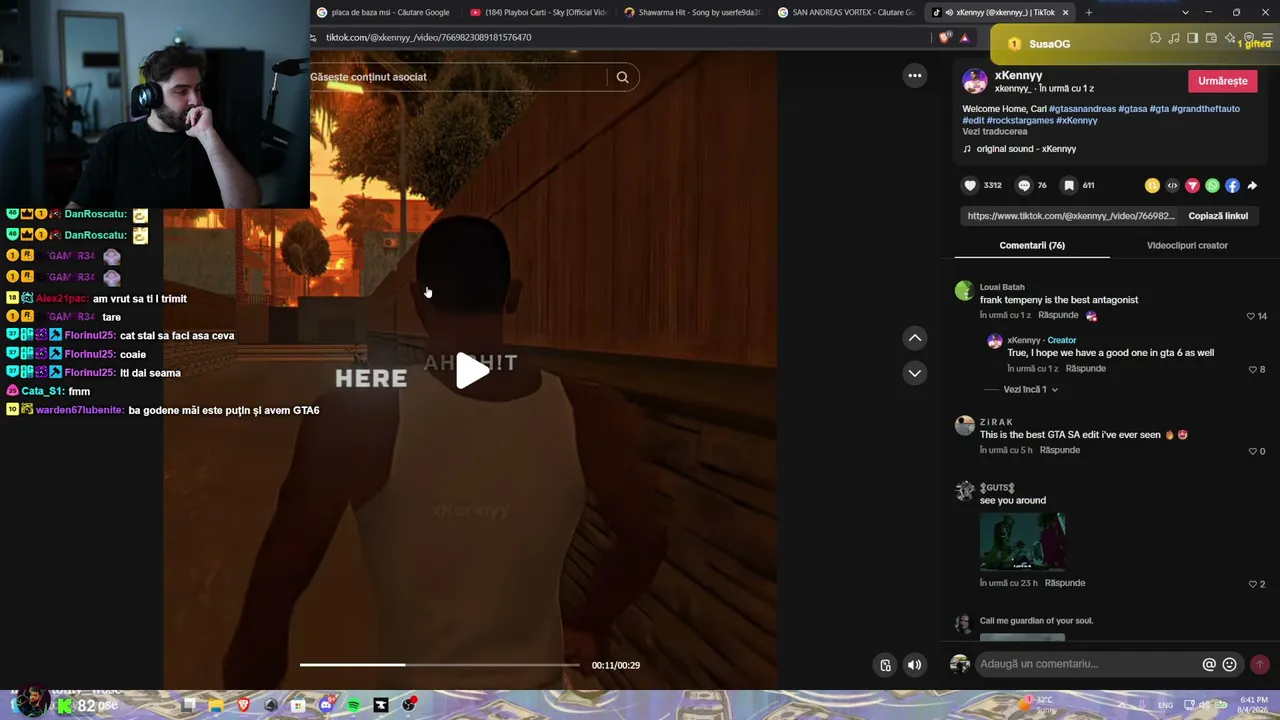Post comment with the red send arrow
The height and width of the screenshot is (720, 1280).
point(1260,664)
